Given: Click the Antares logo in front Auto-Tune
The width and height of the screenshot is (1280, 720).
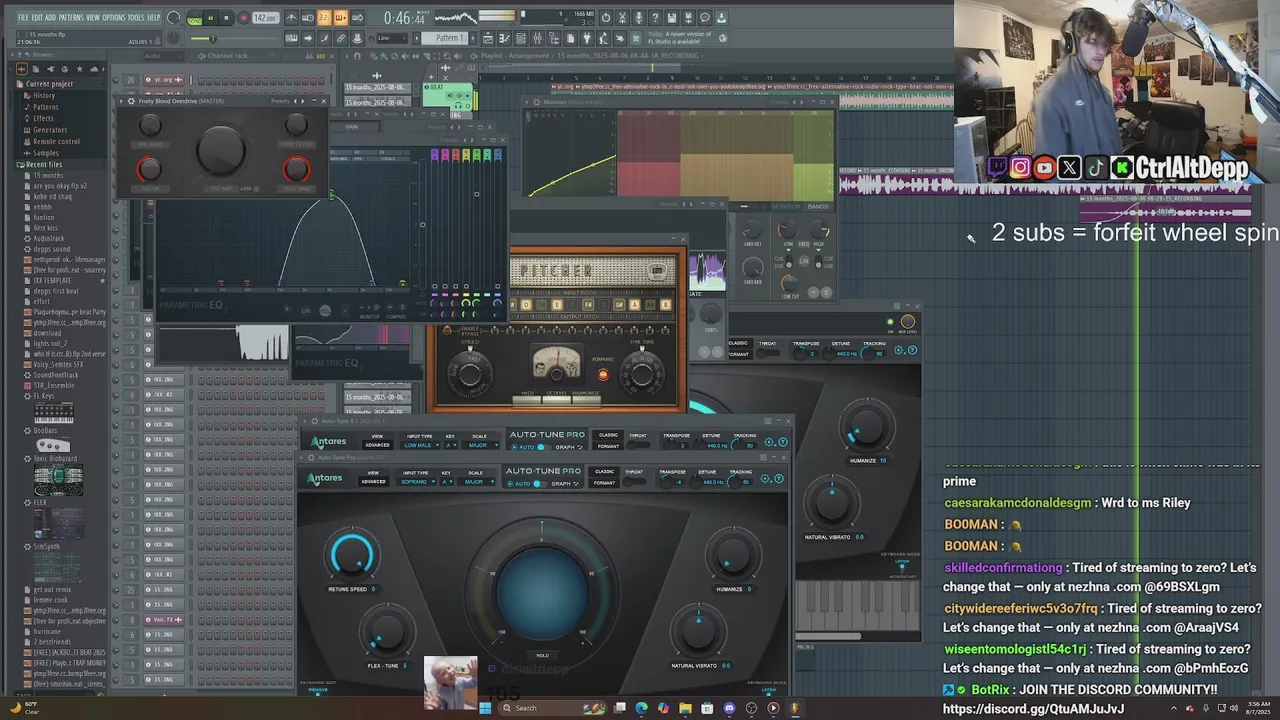Looking at the screenshot, I should pos(324,479).
